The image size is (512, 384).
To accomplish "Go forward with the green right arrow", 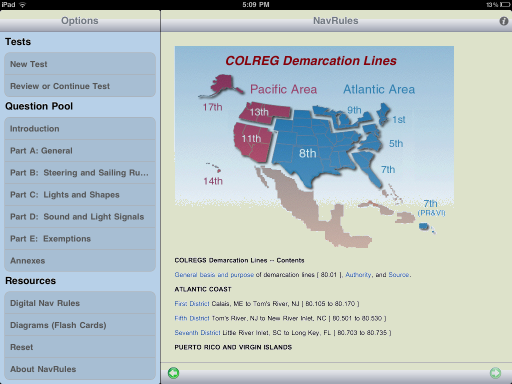I will [495, 373].
